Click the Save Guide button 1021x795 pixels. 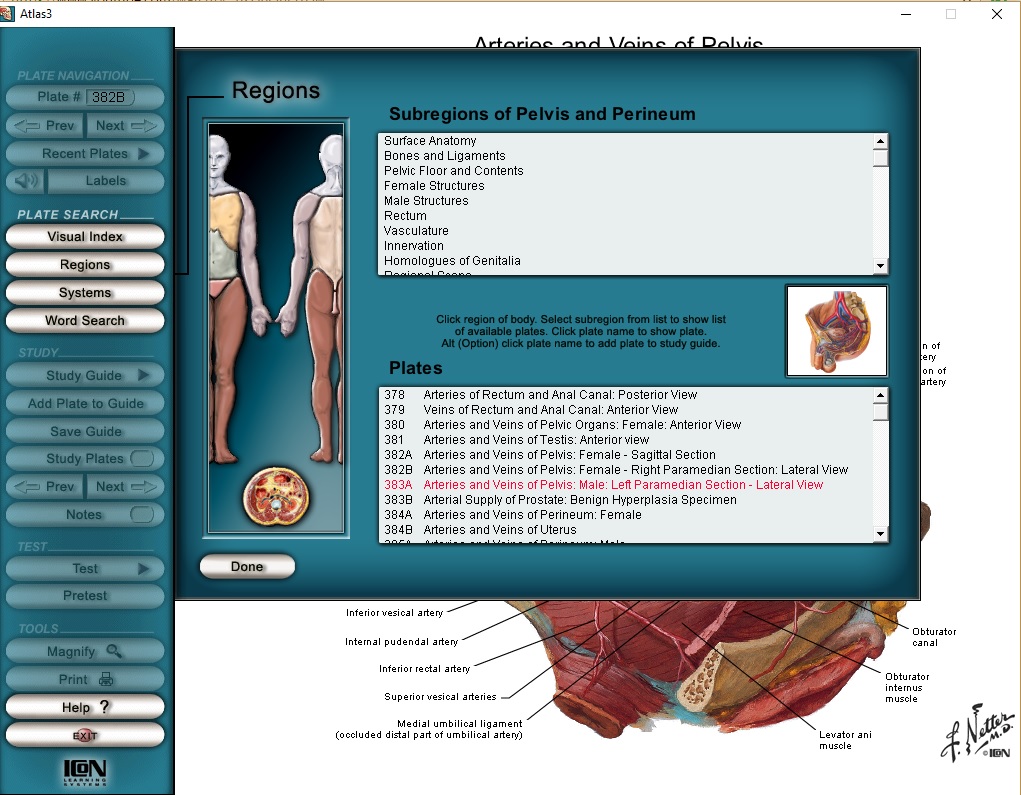85,431
